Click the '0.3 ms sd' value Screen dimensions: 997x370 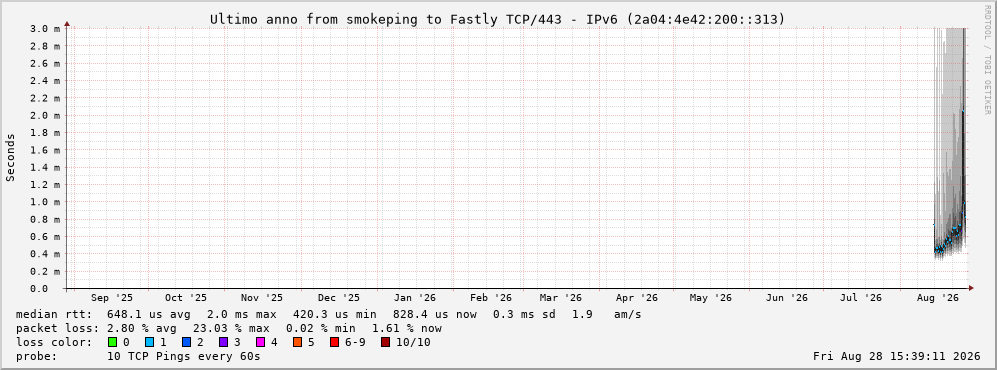(x=526, y=315)
